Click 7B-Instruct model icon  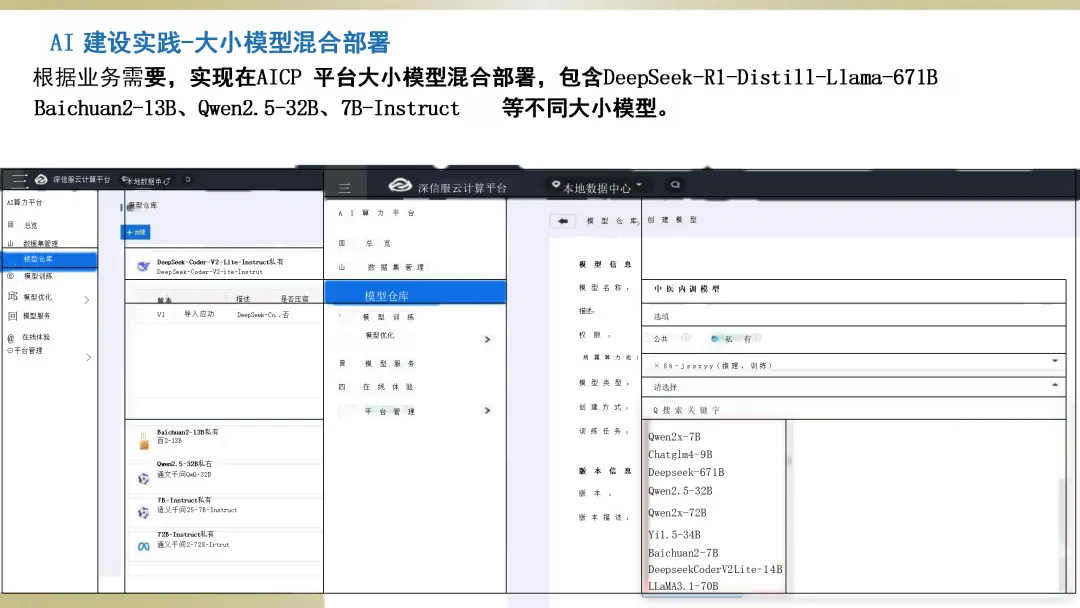(x=143, y=512)
